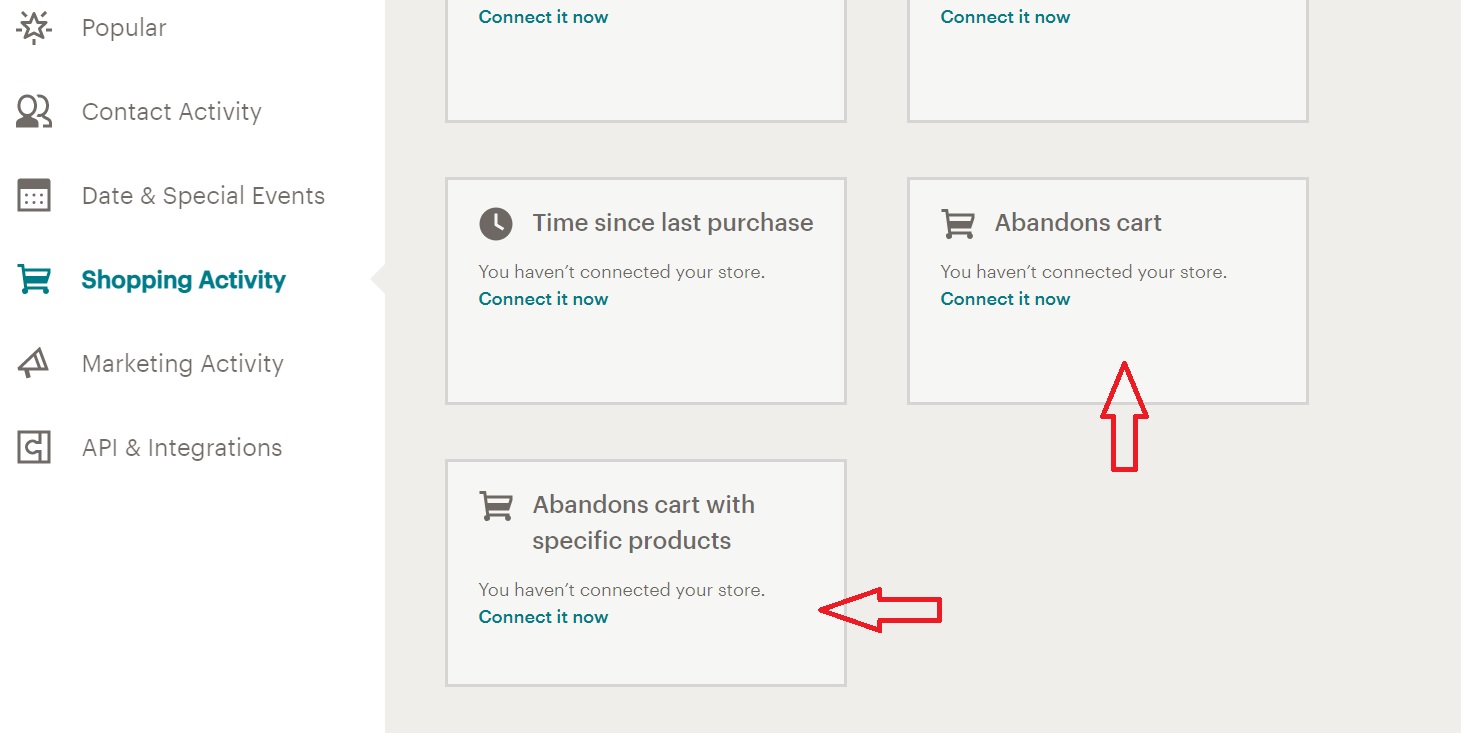Image resolution: width=1461 pixels, height=733 pixels.
Task: Click the API & Integrations icon
Action: click(x=34, y=447)
